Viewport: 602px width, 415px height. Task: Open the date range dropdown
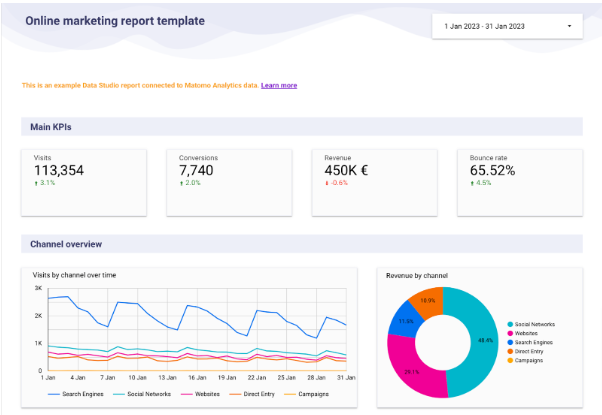pyautogui.click(x=507, y=26)
